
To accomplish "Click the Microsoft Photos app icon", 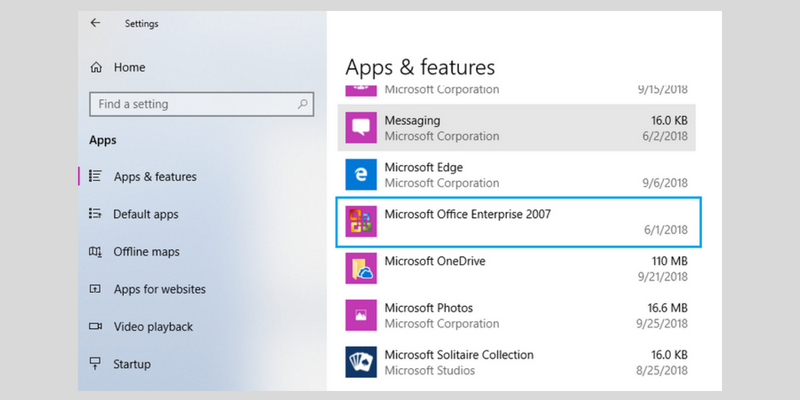I will click(x=361, y=315).
